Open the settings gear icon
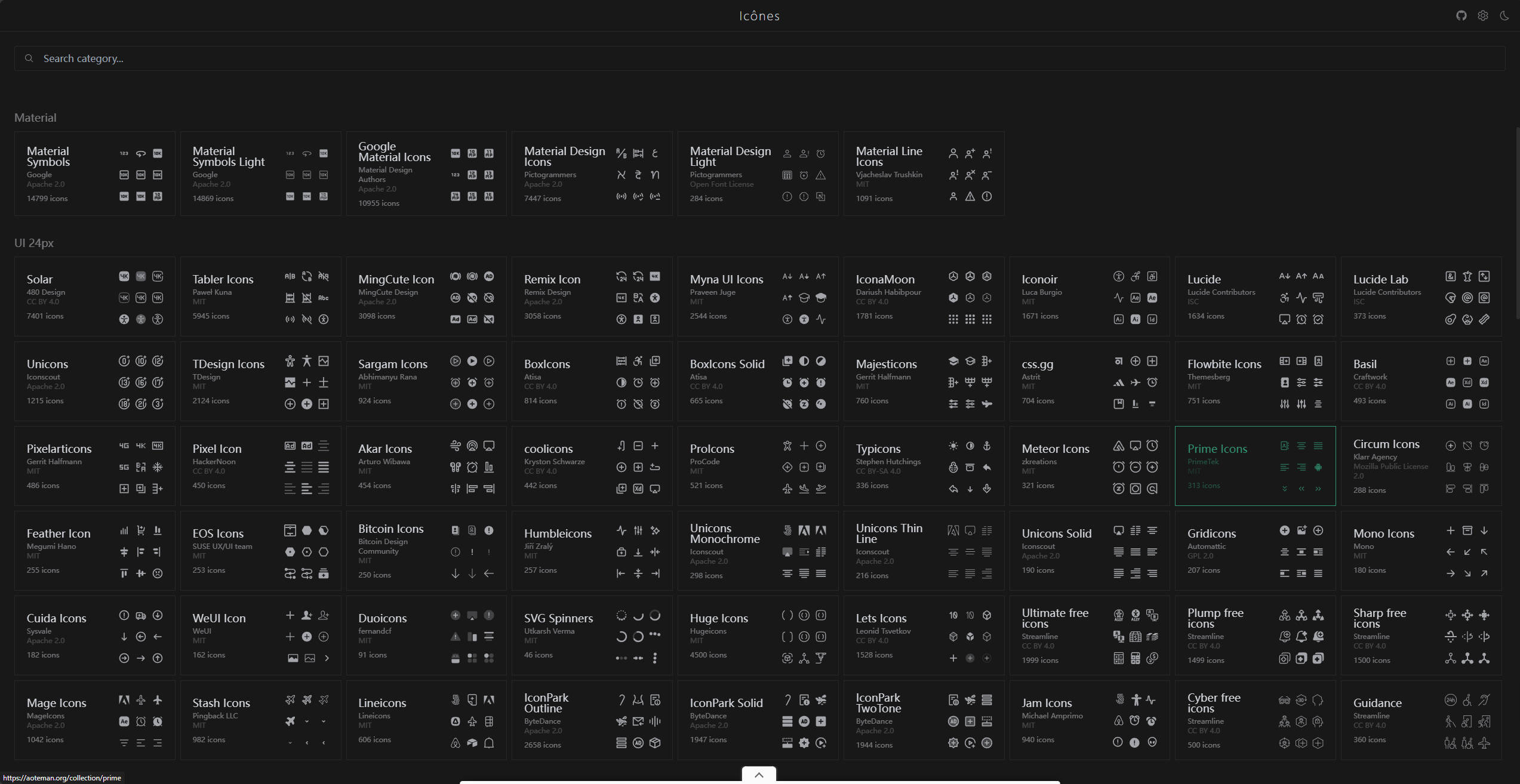Viewport: 1520px width, 784px height. (1482, 16)
